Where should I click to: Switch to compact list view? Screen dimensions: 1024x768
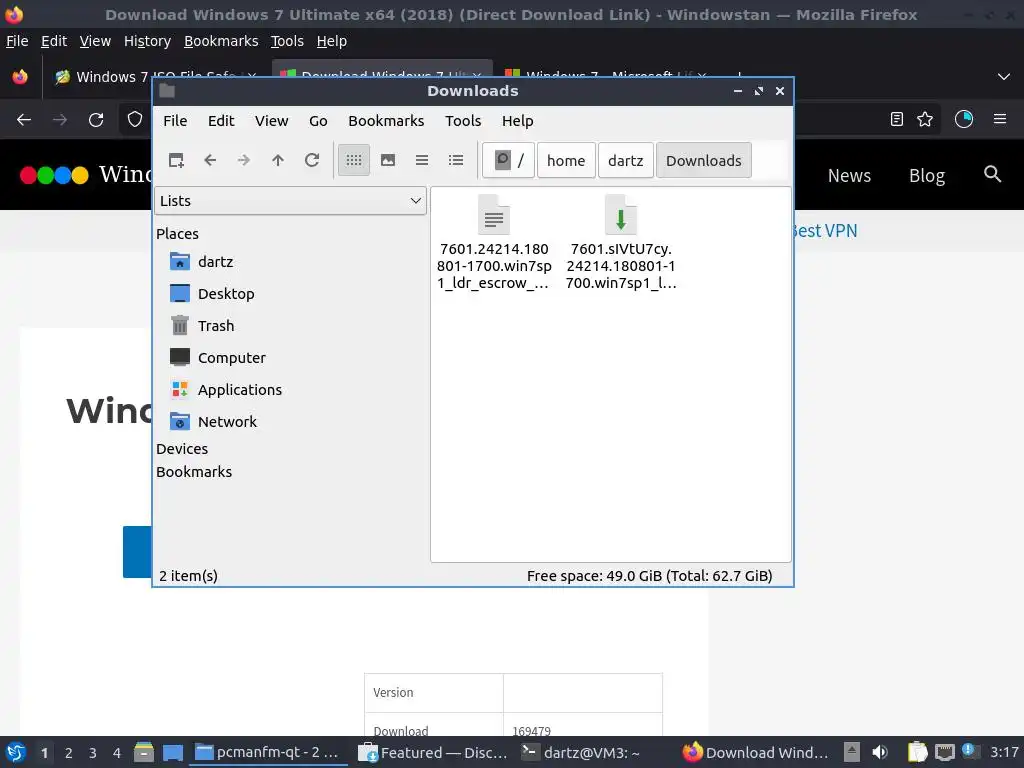click(x=422, y=161)
